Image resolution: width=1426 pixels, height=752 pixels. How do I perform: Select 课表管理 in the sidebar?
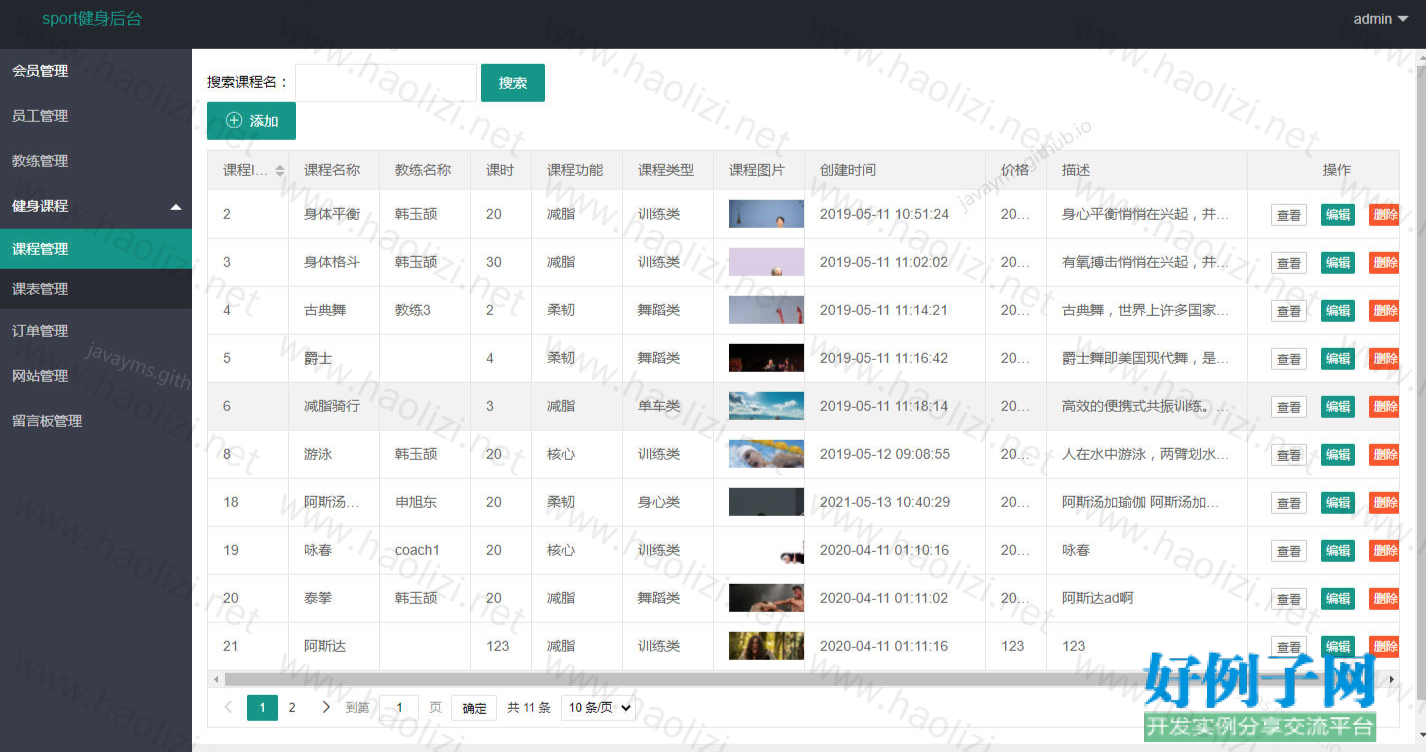(x=40, y=289)
